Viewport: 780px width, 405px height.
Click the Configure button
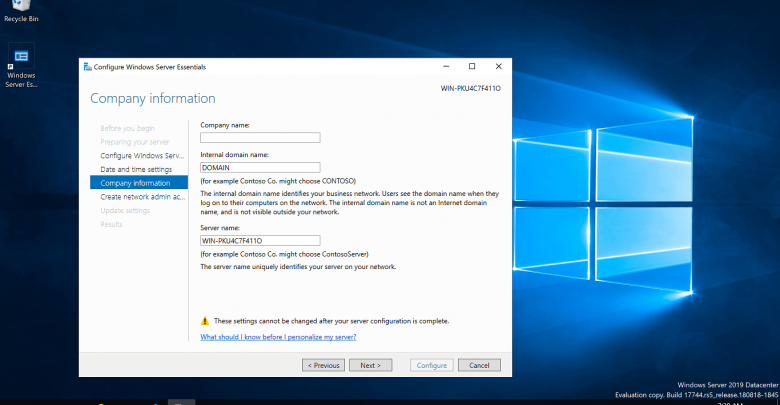click(x=432, y=365)
